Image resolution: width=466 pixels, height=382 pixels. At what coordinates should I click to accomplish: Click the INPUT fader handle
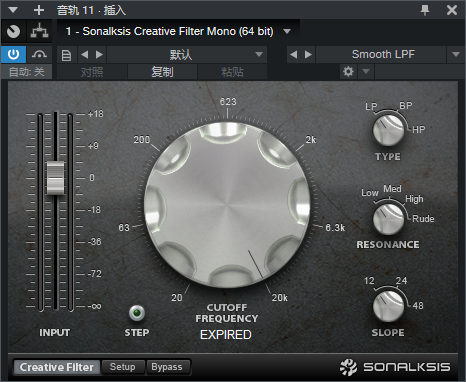tap(55, 178)
